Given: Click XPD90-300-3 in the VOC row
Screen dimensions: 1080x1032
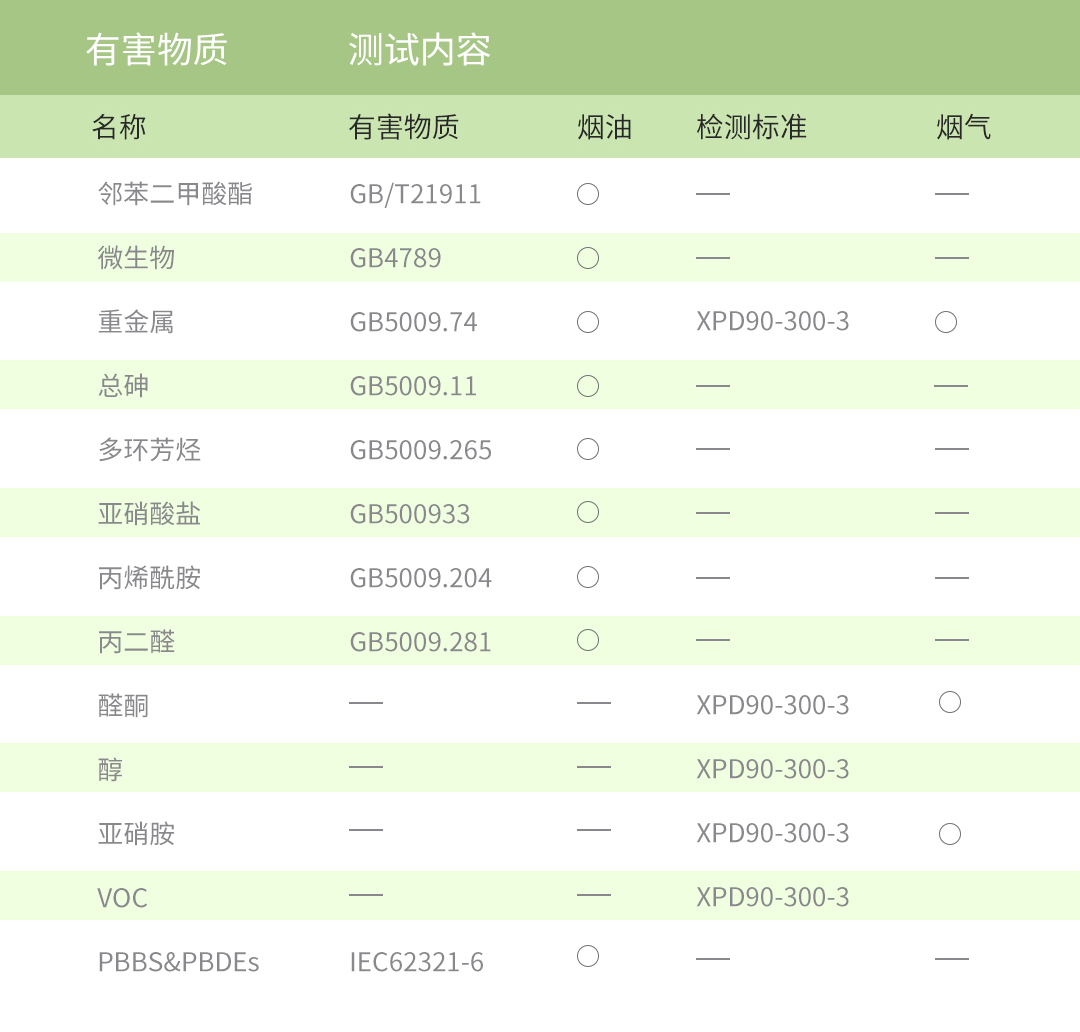Looking at the screenshot, I should (x=773, y=897).
